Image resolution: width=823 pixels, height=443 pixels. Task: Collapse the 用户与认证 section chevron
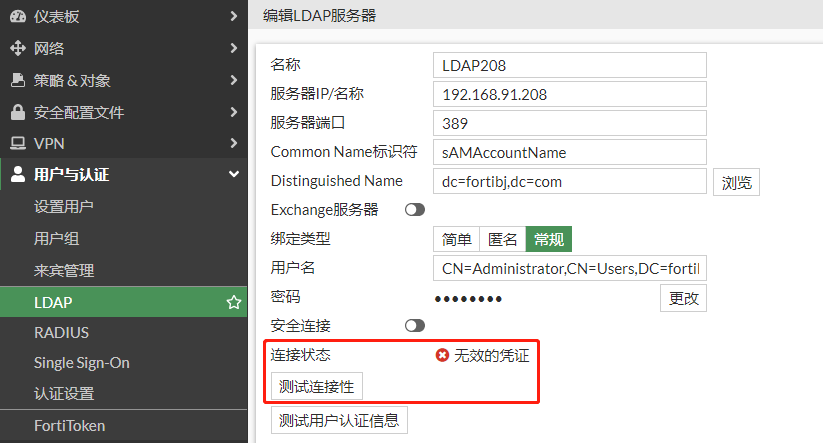click(233, 175)
